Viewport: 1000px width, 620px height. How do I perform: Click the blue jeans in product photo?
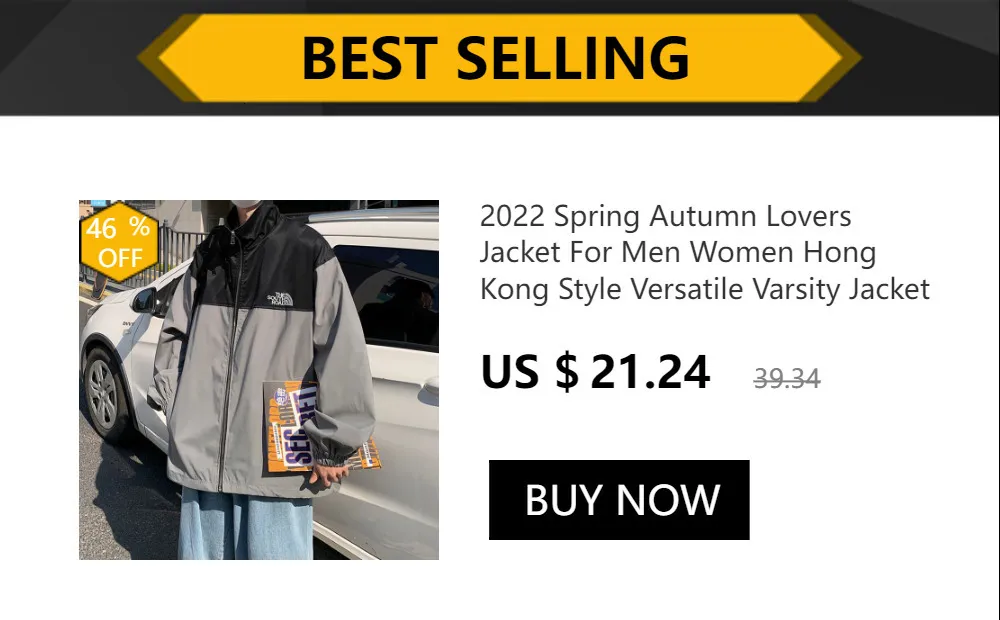coord(246,524)
